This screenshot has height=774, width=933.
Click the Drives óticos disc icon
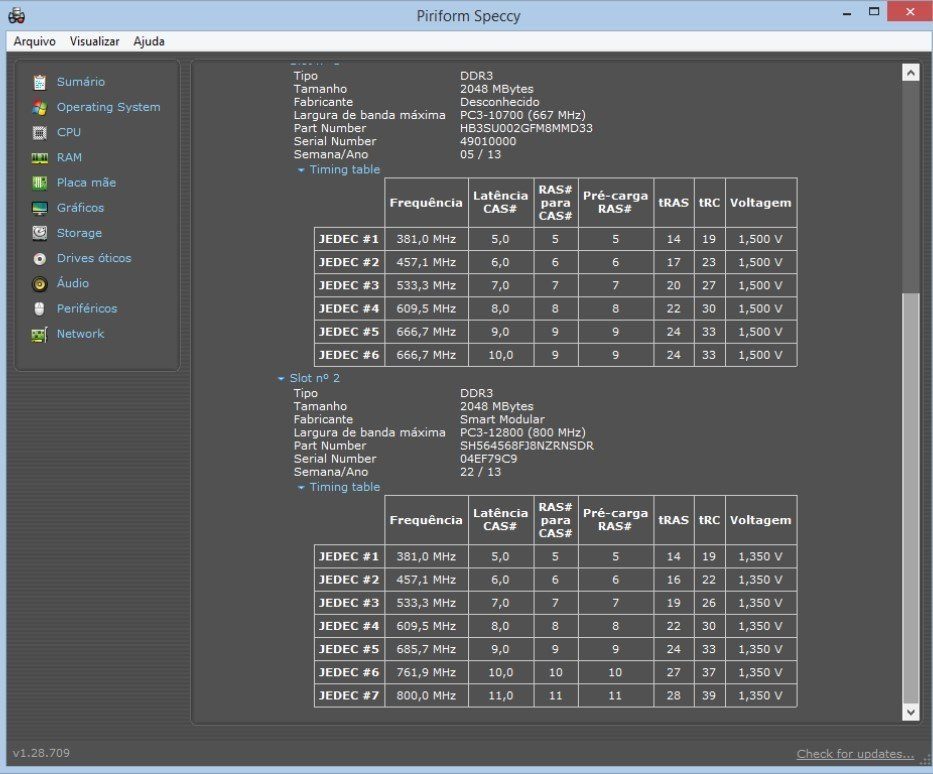click(39, 259)
